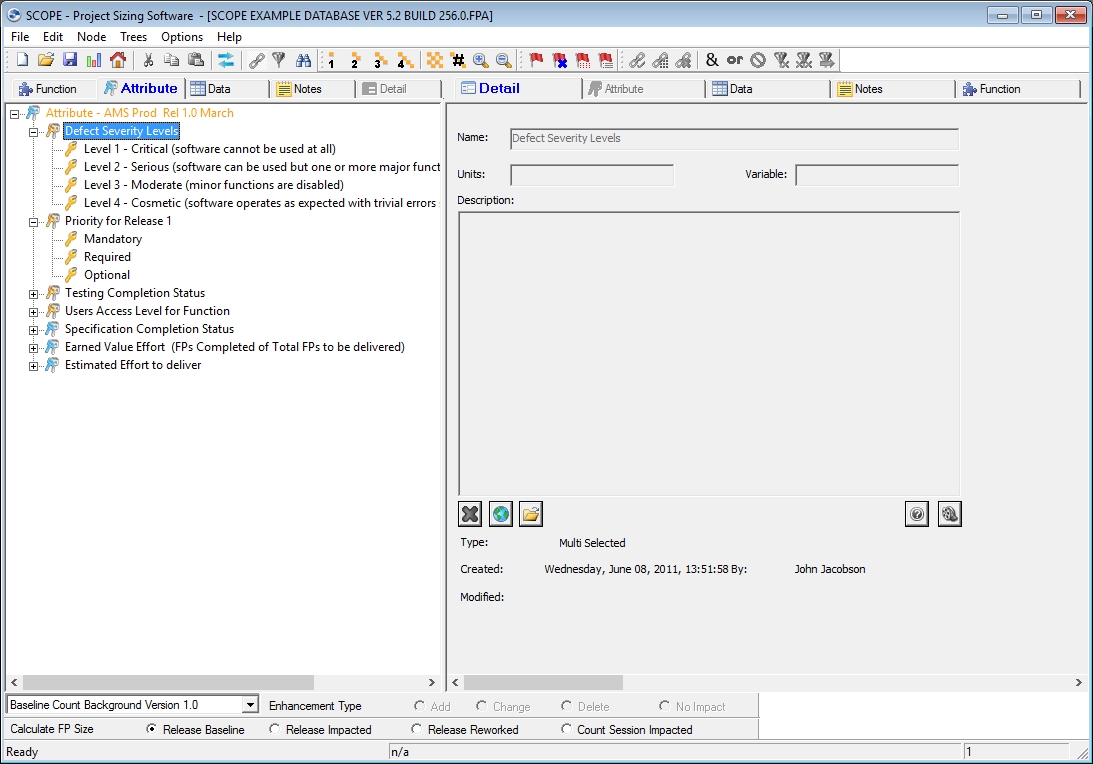
Task: Click the help question mark button
Action: coord(916,514)
